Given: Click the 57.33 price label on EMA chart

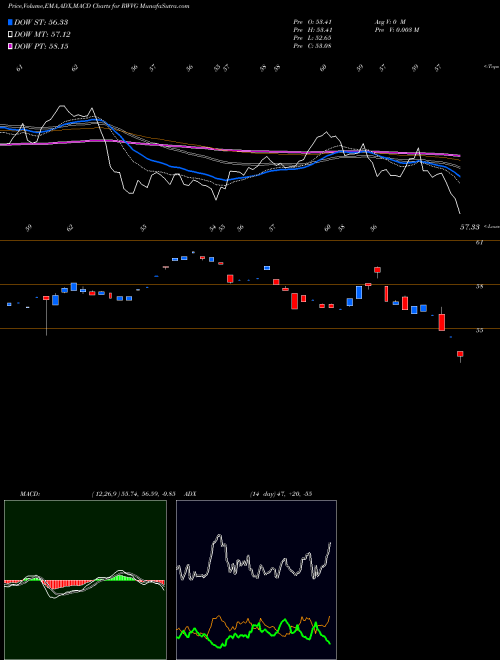Looking at the screenshot, I should point(470,227).
